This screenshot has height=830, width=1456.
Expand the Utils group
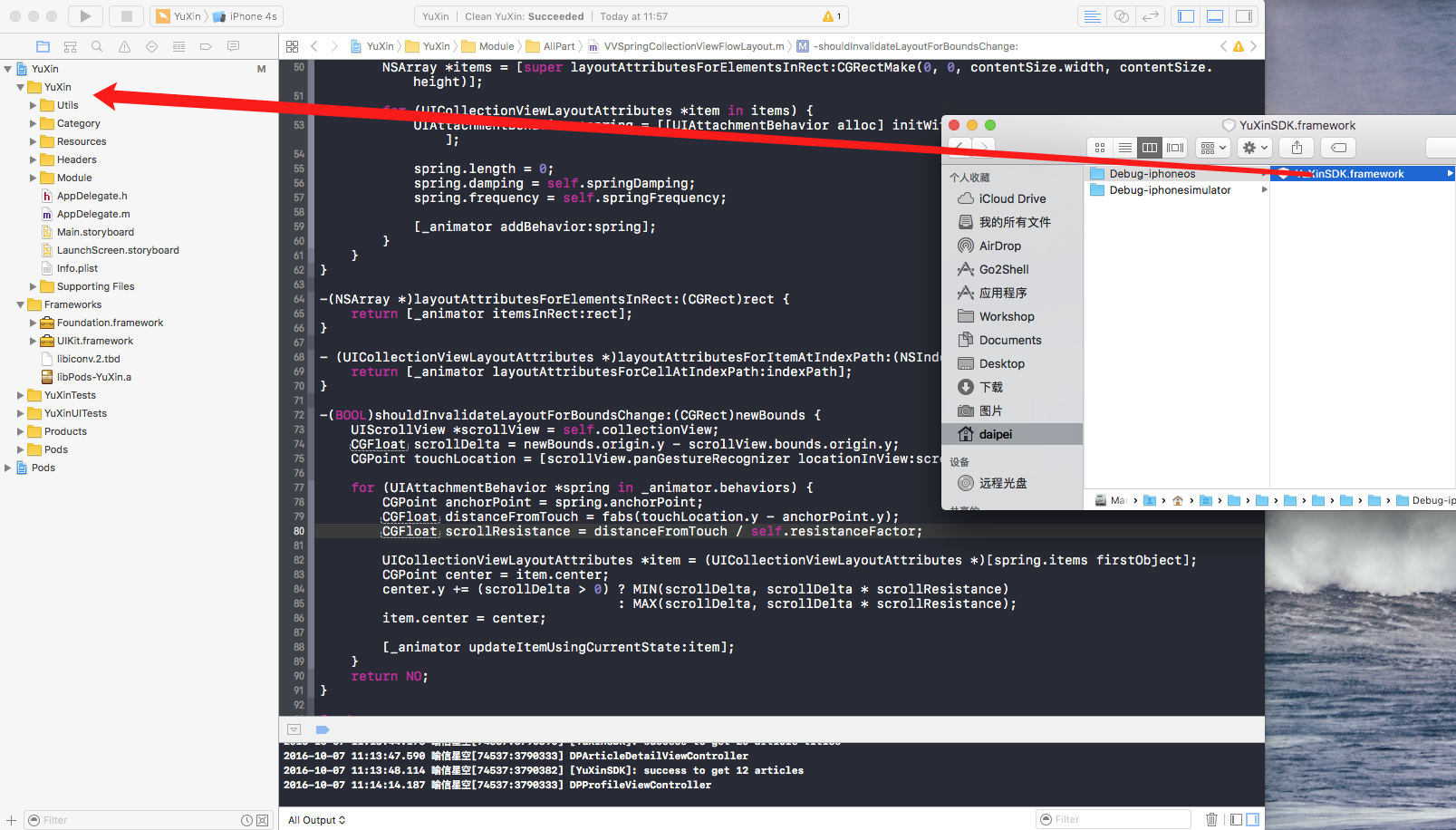tap(34, 105)
